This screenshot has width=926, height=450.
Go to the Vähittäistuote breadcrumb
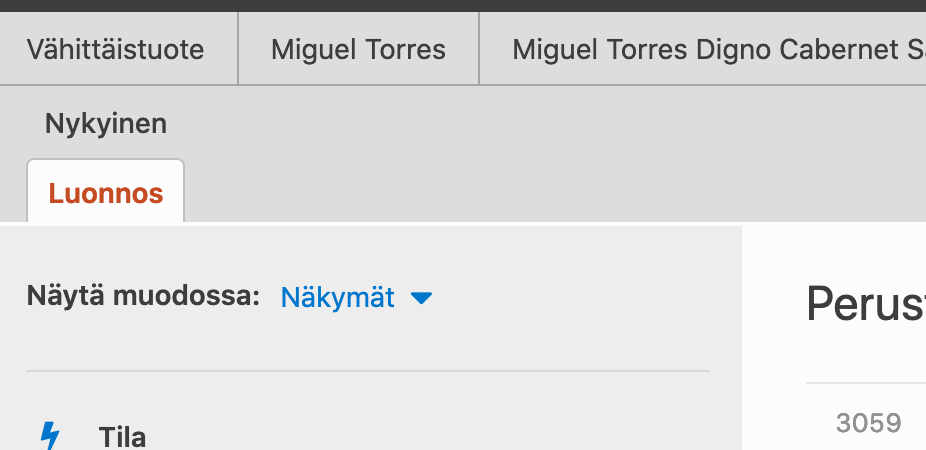coord(116,49)
